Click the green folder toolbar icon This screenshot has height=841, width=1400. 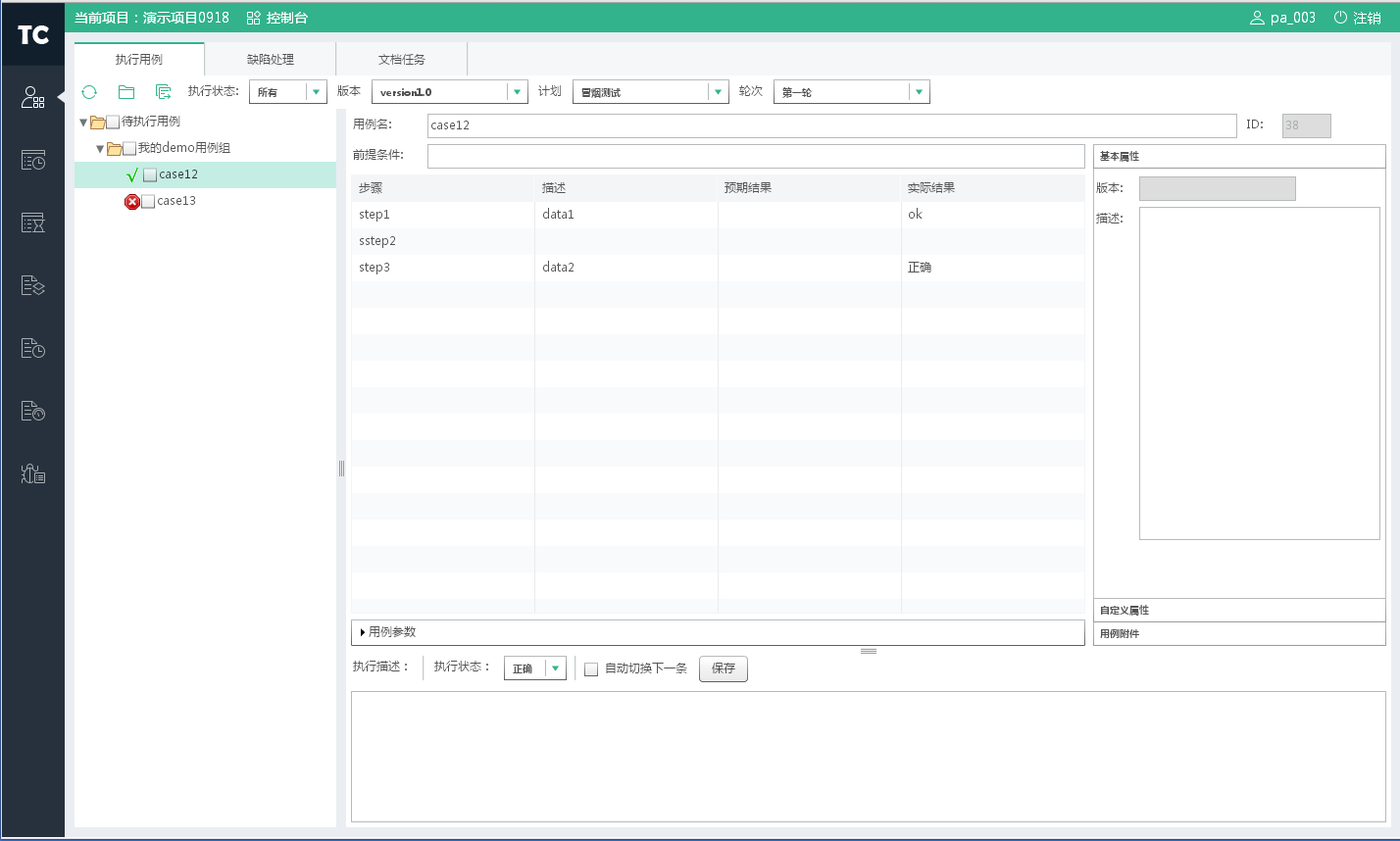[126, 91]
